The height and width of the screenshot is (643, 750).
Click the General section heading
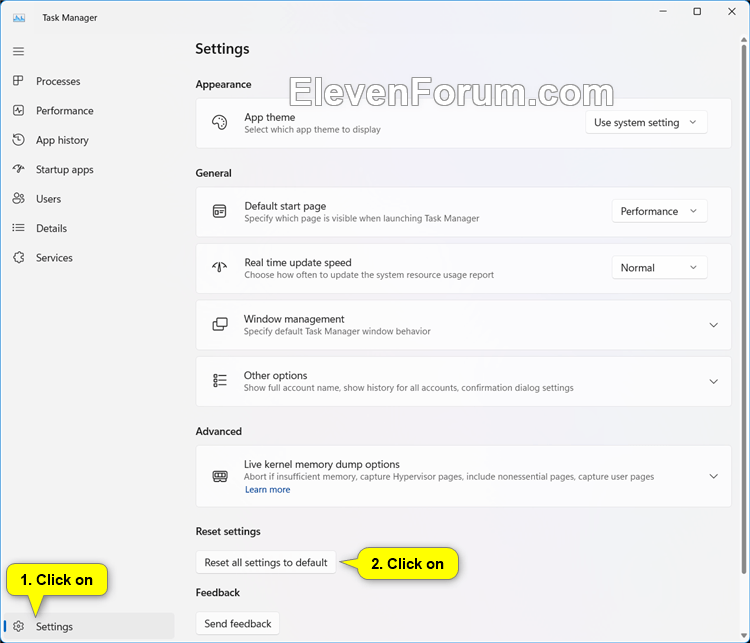pyautogui.click(x=213, y=173)
